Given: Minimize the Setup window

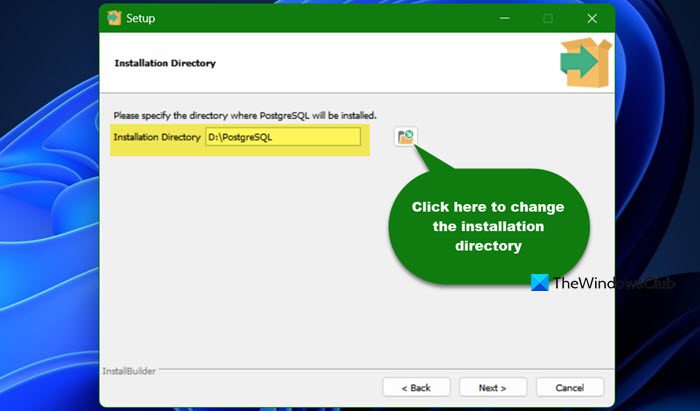Looking at the screenshot, I should tap(504, 18).
